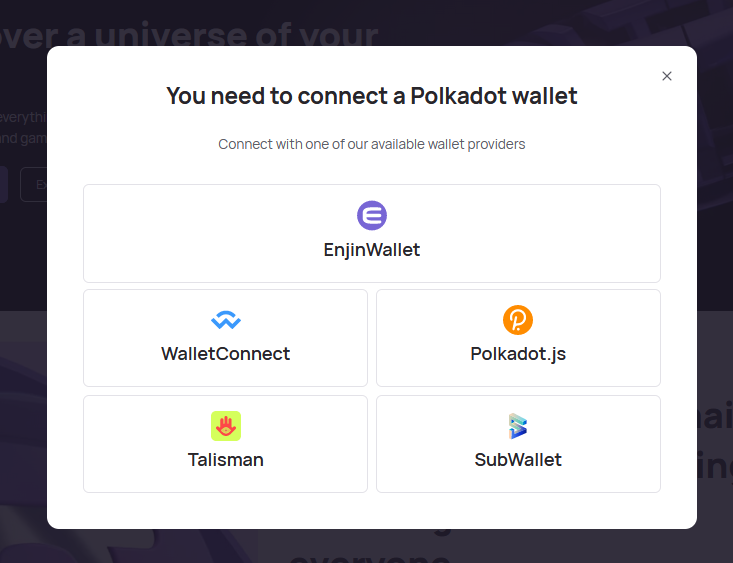Click the 'Connect with one of' subtitle

372,144
